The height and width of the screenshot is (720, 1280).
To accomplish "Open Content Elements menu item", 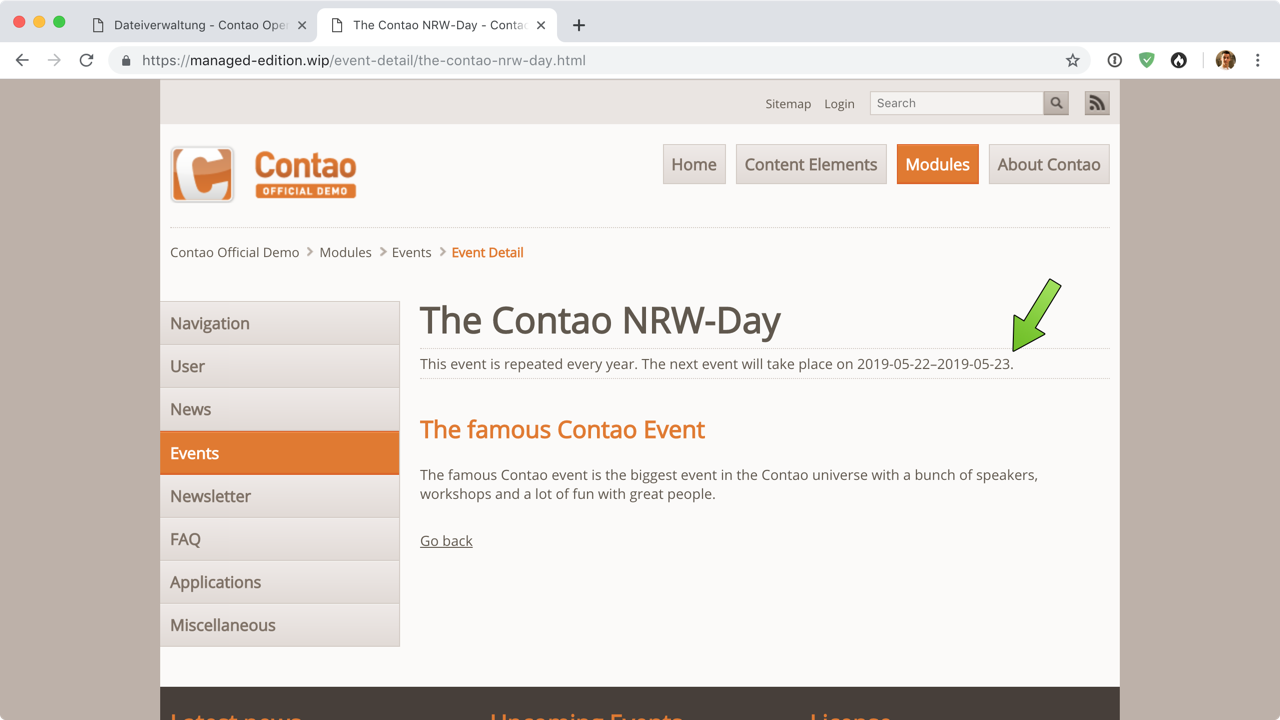I will click(x=811, y=164).
